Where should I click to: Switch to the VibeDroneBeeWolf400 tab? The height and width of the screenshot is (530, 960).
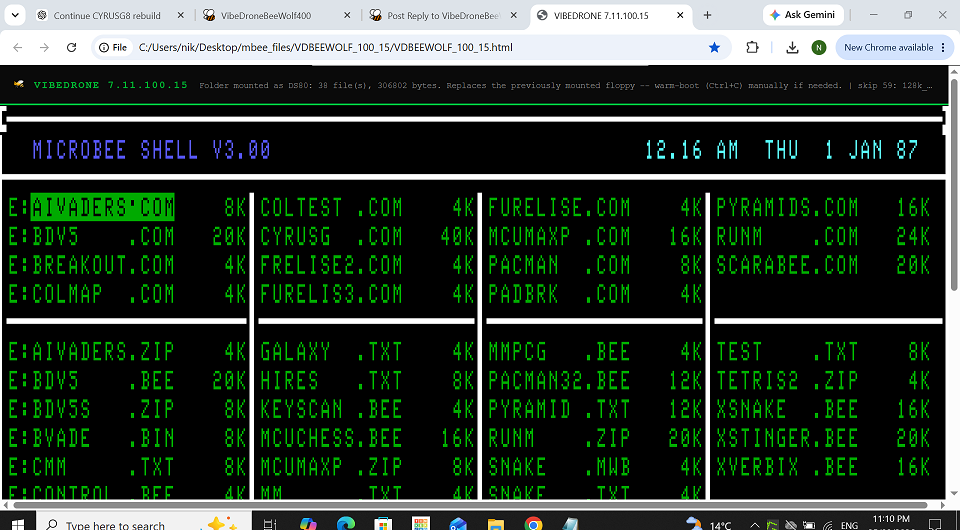[278, 15]
